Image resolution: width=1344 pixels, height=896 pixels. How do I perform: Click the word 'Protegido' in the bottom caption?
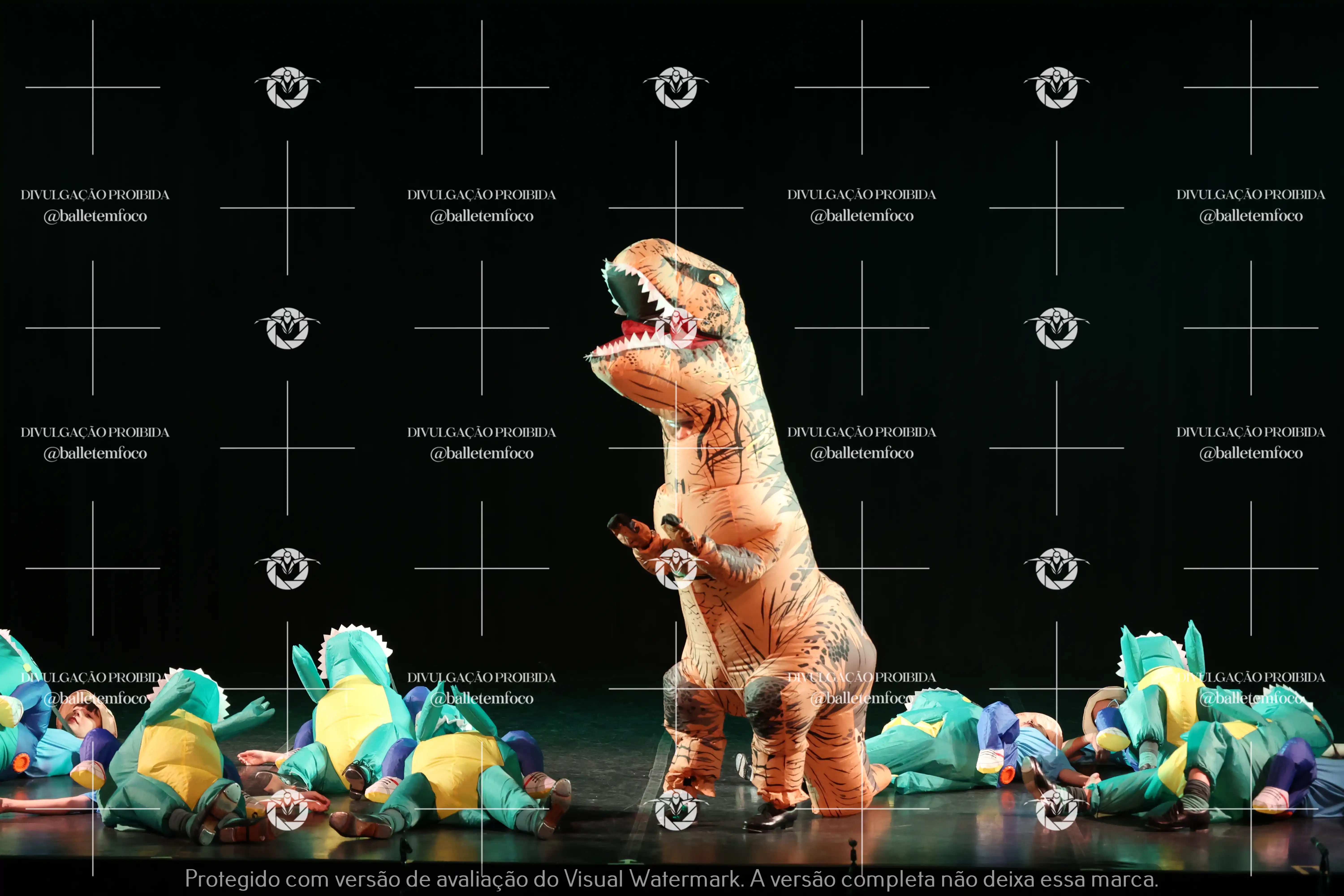232,878
